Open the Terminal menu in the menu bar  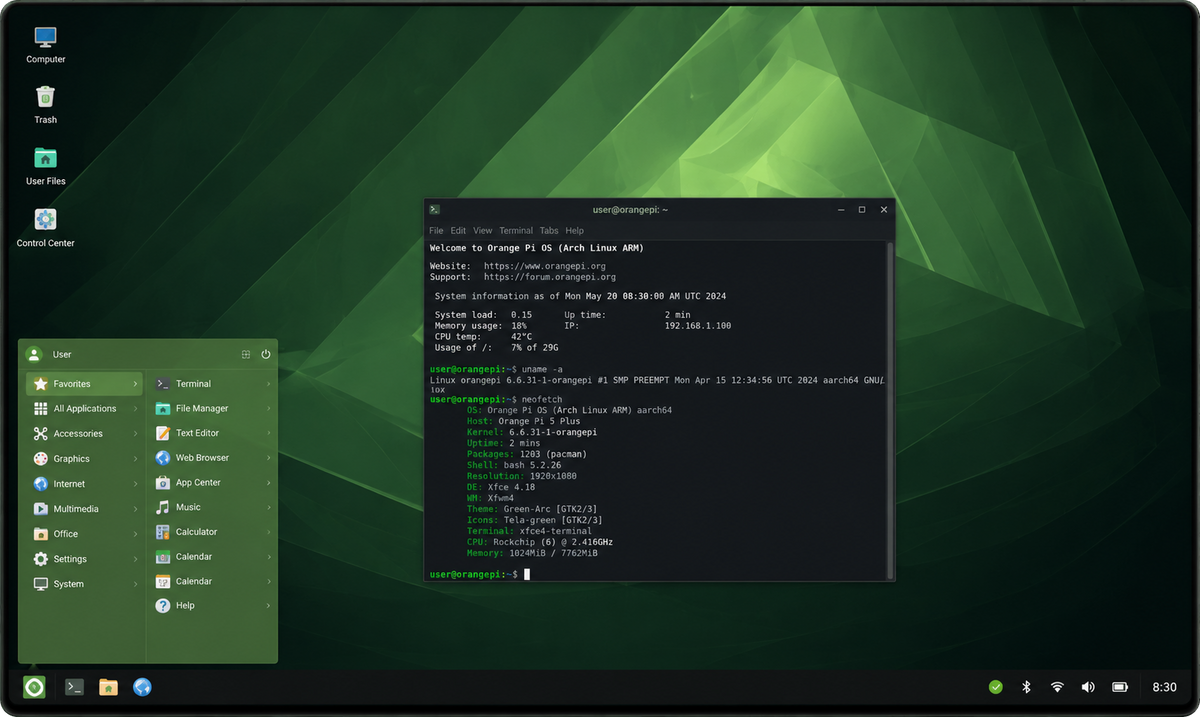click(x=517, y=231)
